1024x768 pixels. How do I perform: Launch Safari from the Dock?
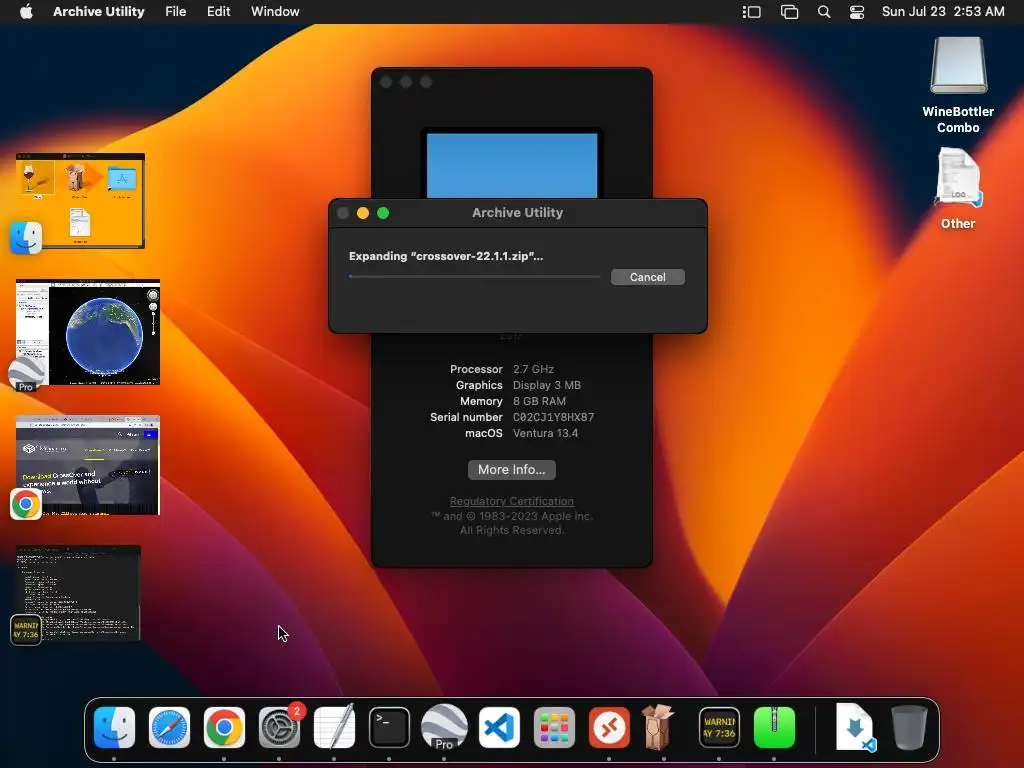pyautogui.click(x=169, y=728)
